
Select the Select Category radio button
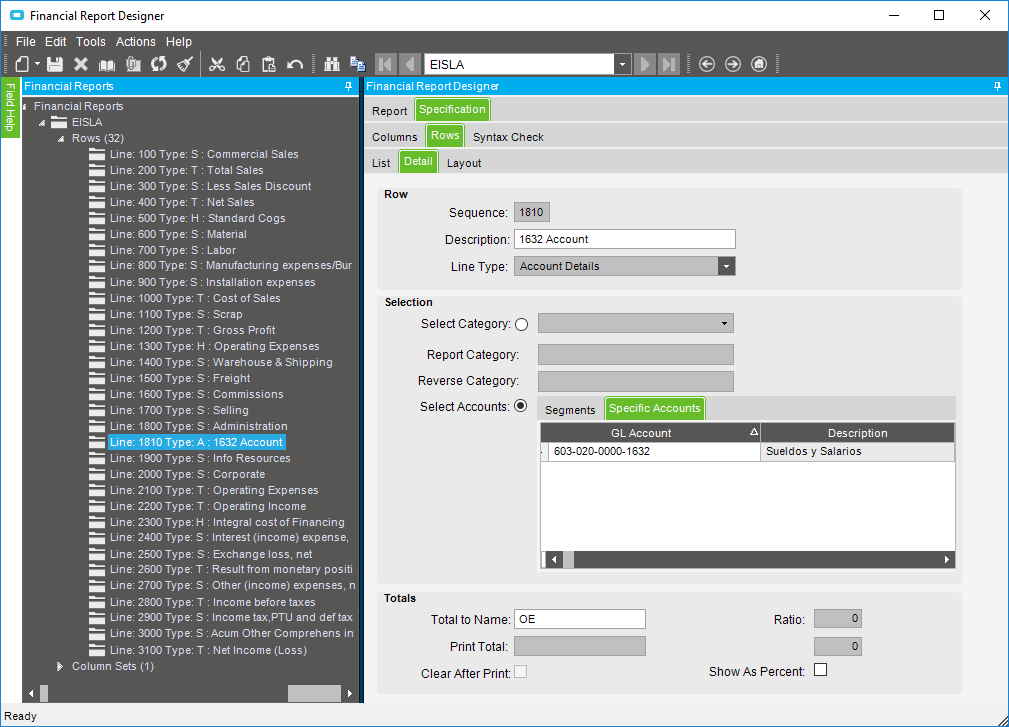(x=522, y=324)
